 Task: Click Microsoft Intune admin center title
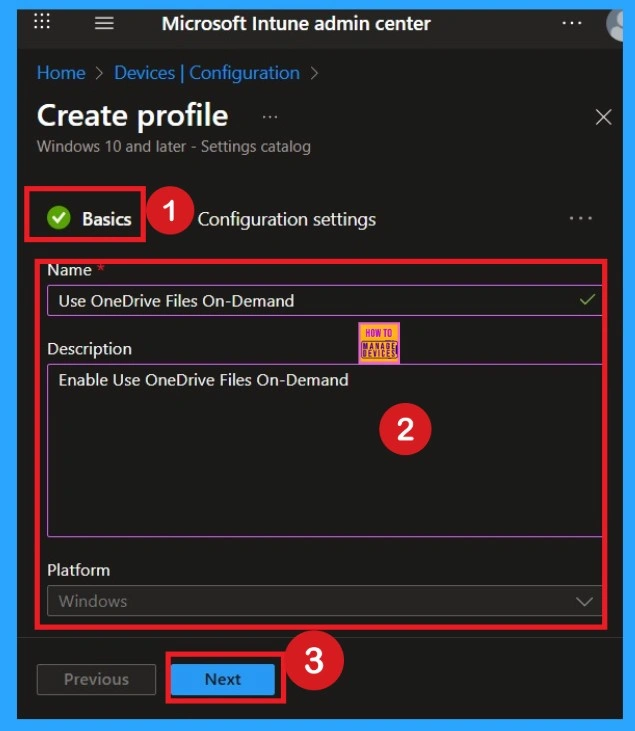[x=296, y=23]
